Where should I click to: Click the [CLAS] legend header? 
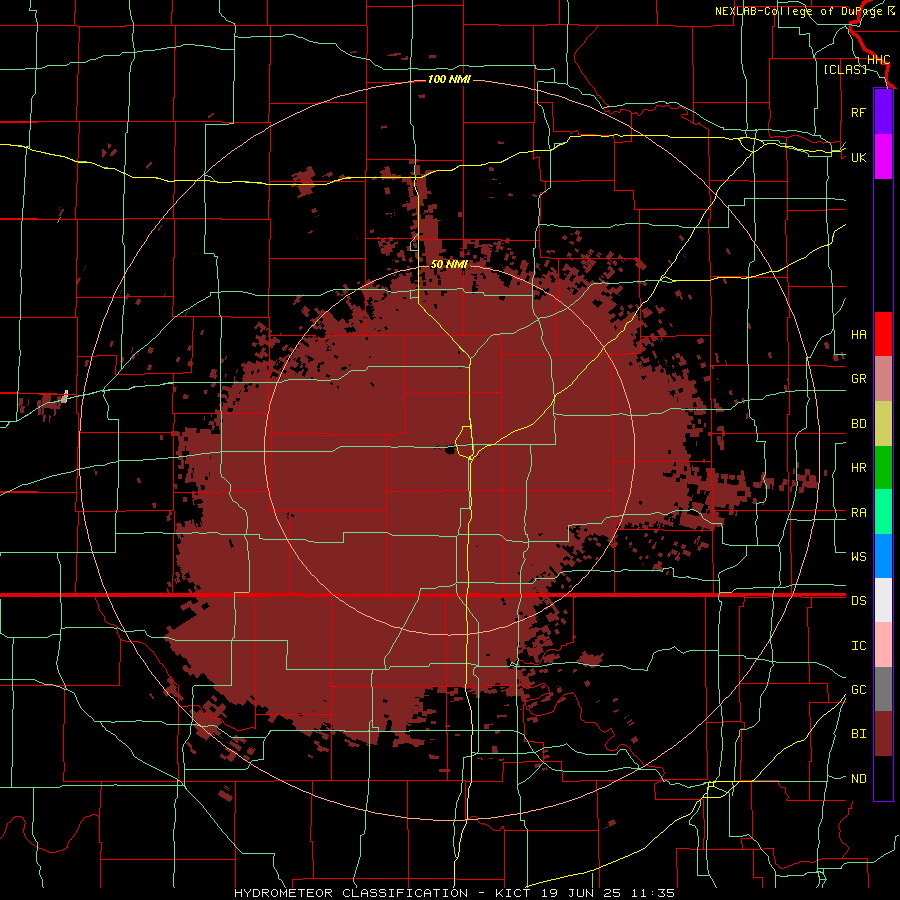[x=845, y=70]
